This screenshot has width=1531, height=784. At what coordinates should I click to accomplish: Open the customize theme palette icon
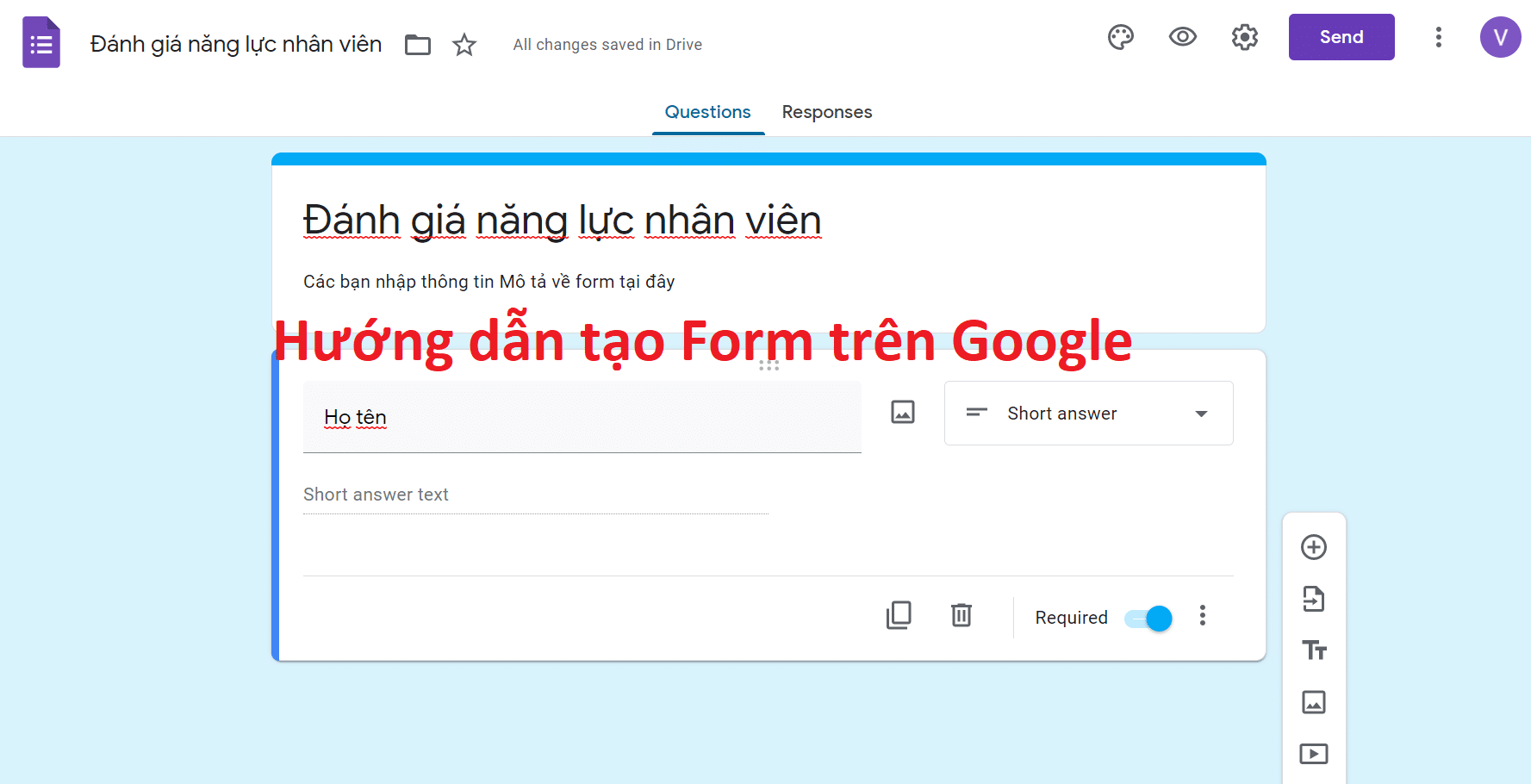click(x=1121, y=37)
